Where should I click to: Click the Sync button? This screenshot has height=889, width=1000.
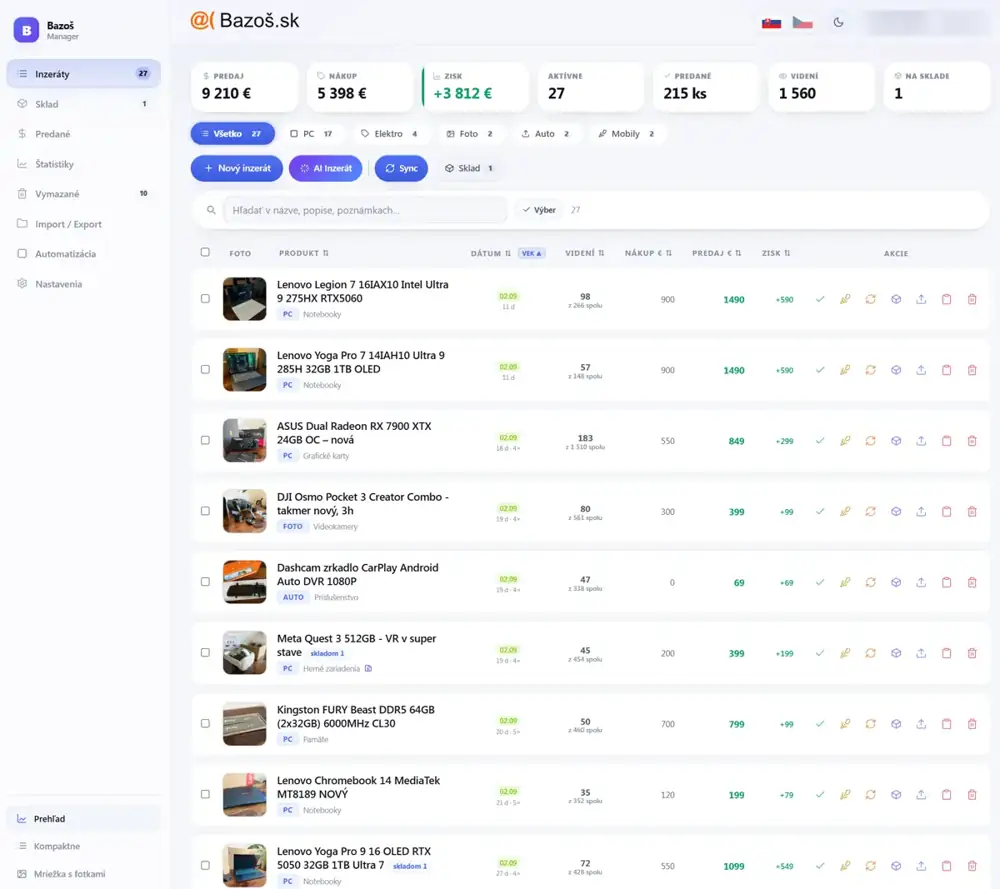401,168
